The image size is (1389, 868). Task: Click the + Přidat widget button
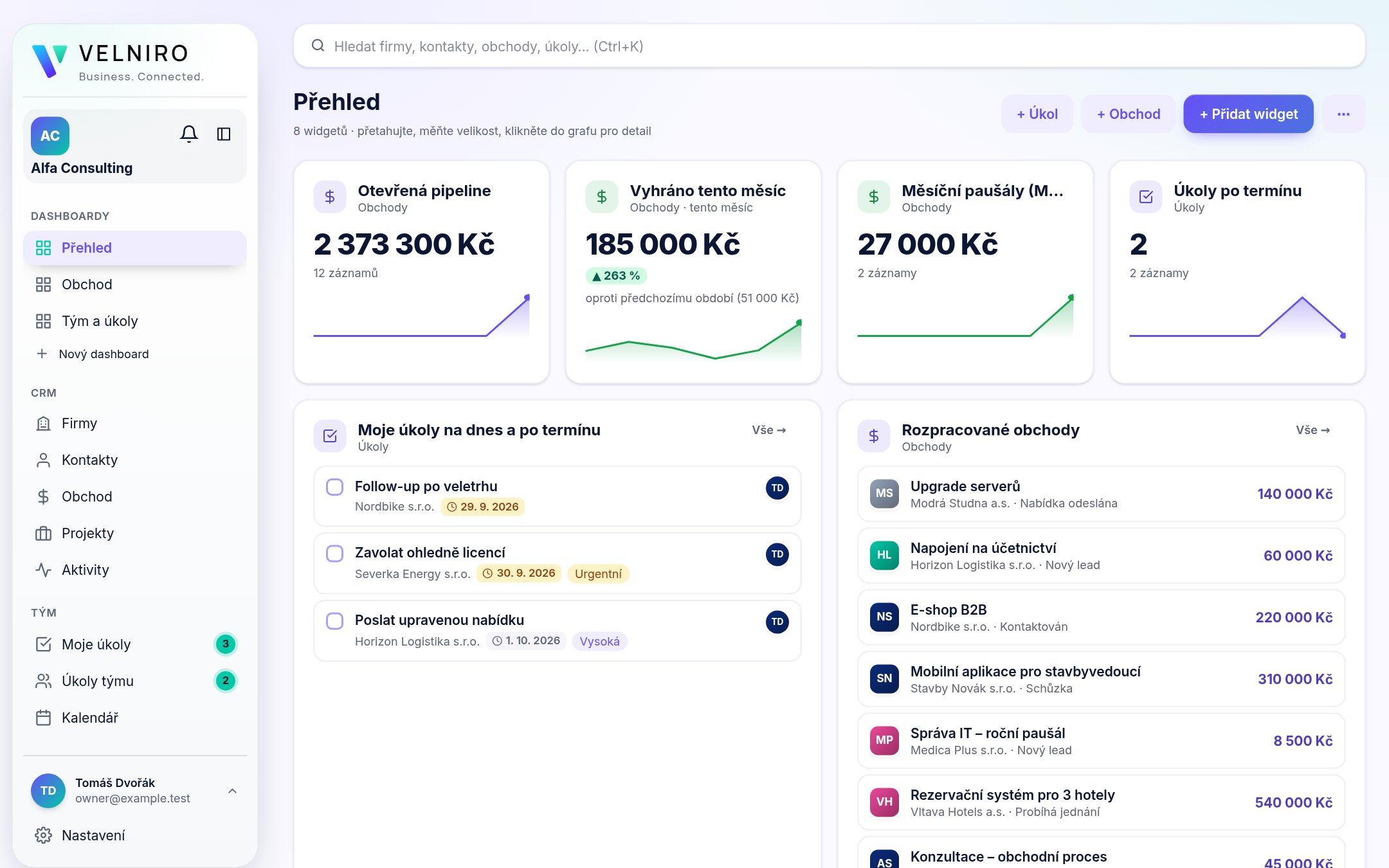pyautogui.click(x=1248, y=114)
